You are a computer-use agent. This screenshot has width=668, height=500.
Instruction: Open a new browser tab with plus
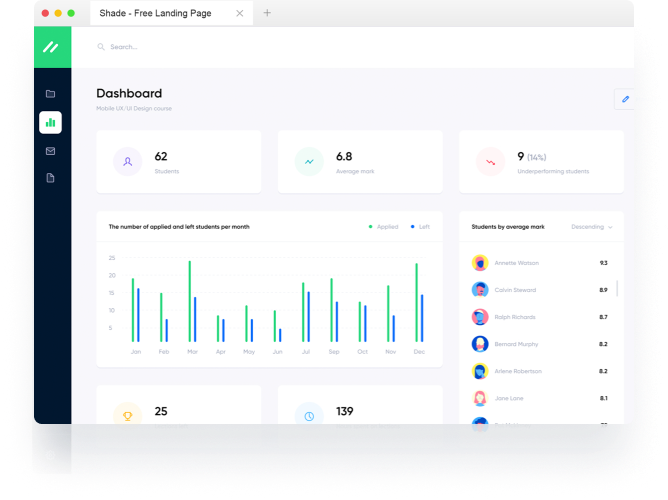coord(267,13)
